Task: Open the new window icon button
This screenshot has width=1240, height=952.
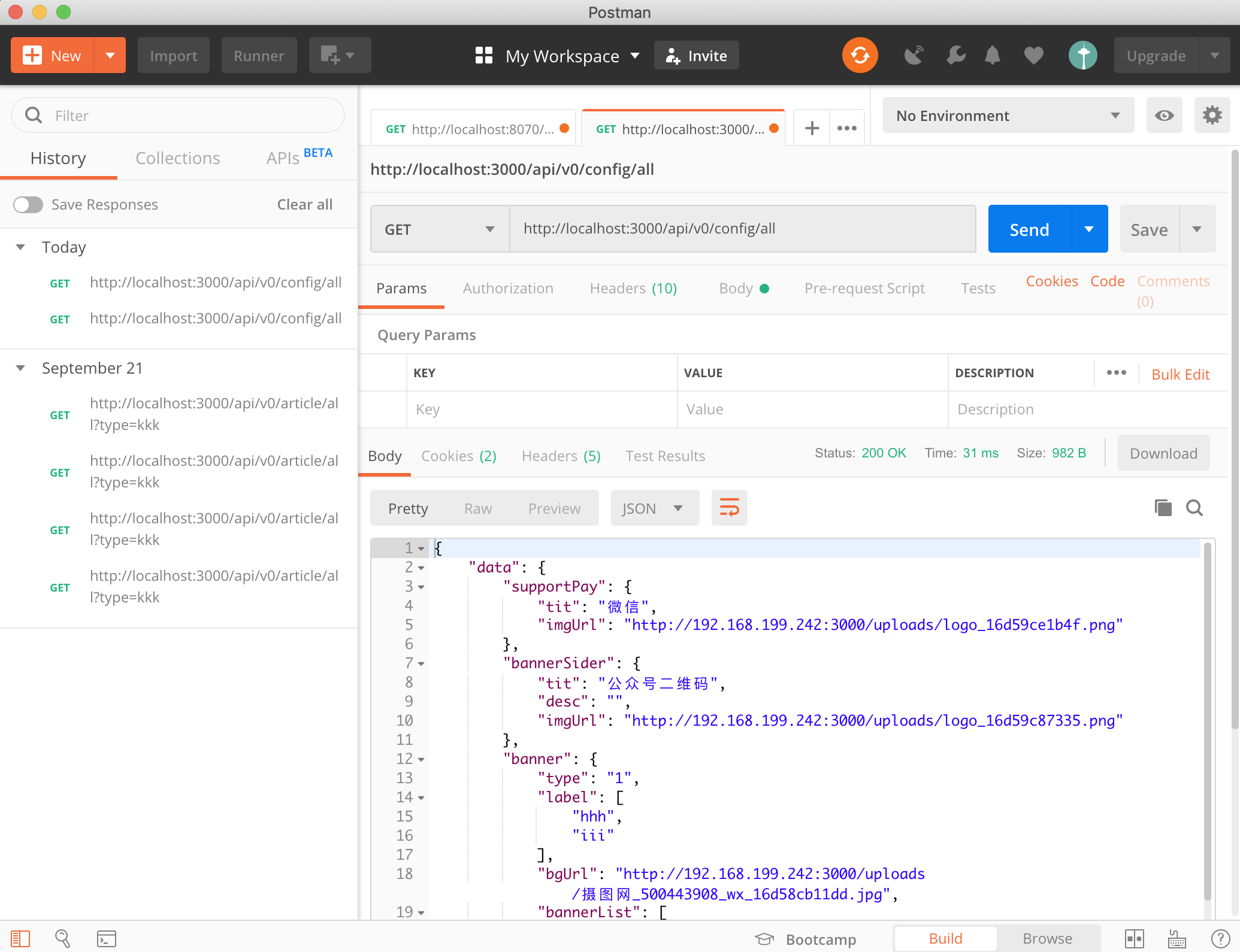Action: [x=340, y=55]
